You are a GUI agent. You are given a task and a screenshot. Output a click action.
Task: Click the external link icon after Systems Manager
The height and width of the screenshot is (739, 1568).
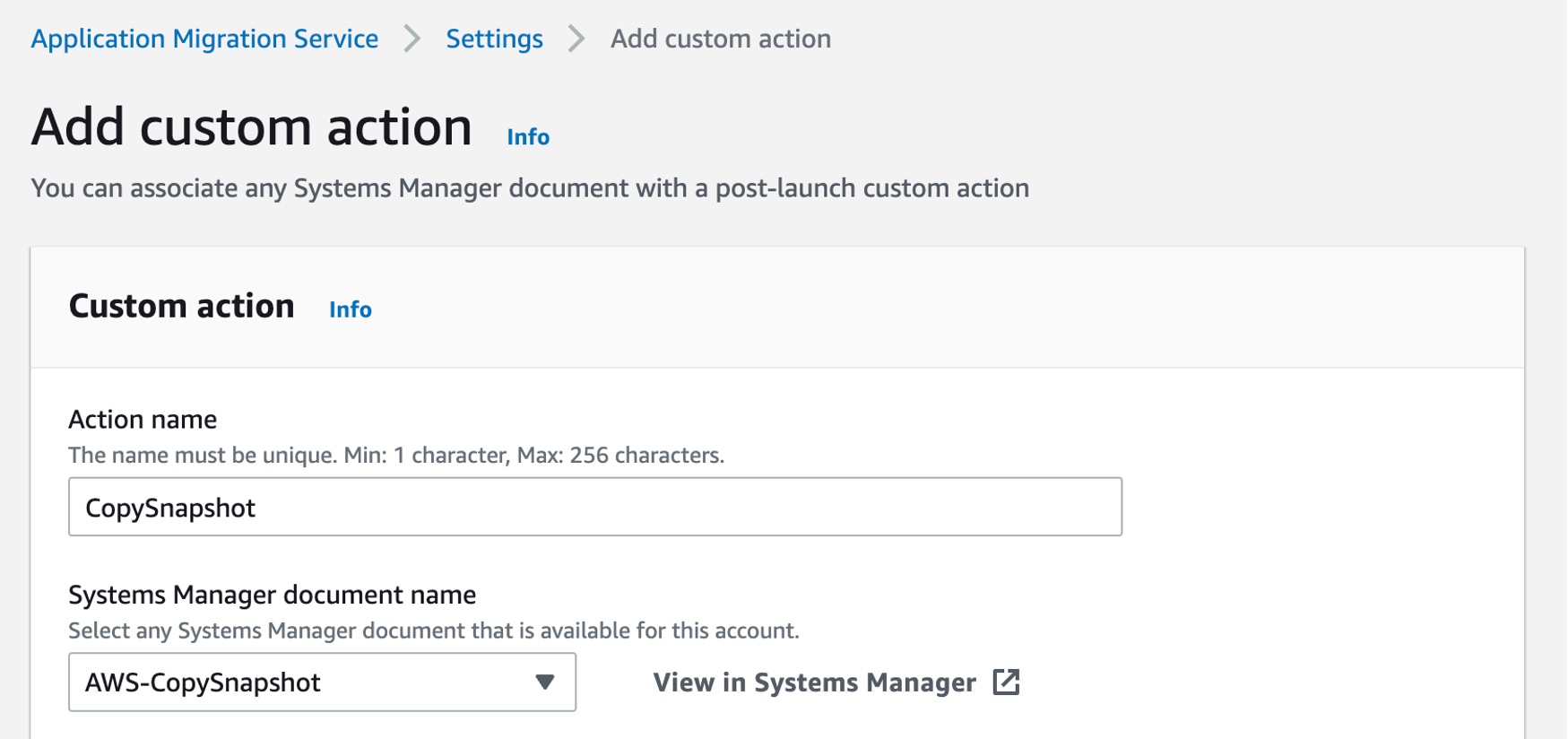tap(1006, 682)
